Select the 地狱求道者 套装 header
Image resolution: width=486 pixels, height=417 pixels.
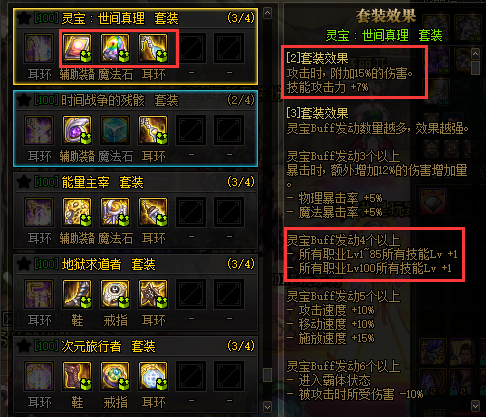coord(135,264)
